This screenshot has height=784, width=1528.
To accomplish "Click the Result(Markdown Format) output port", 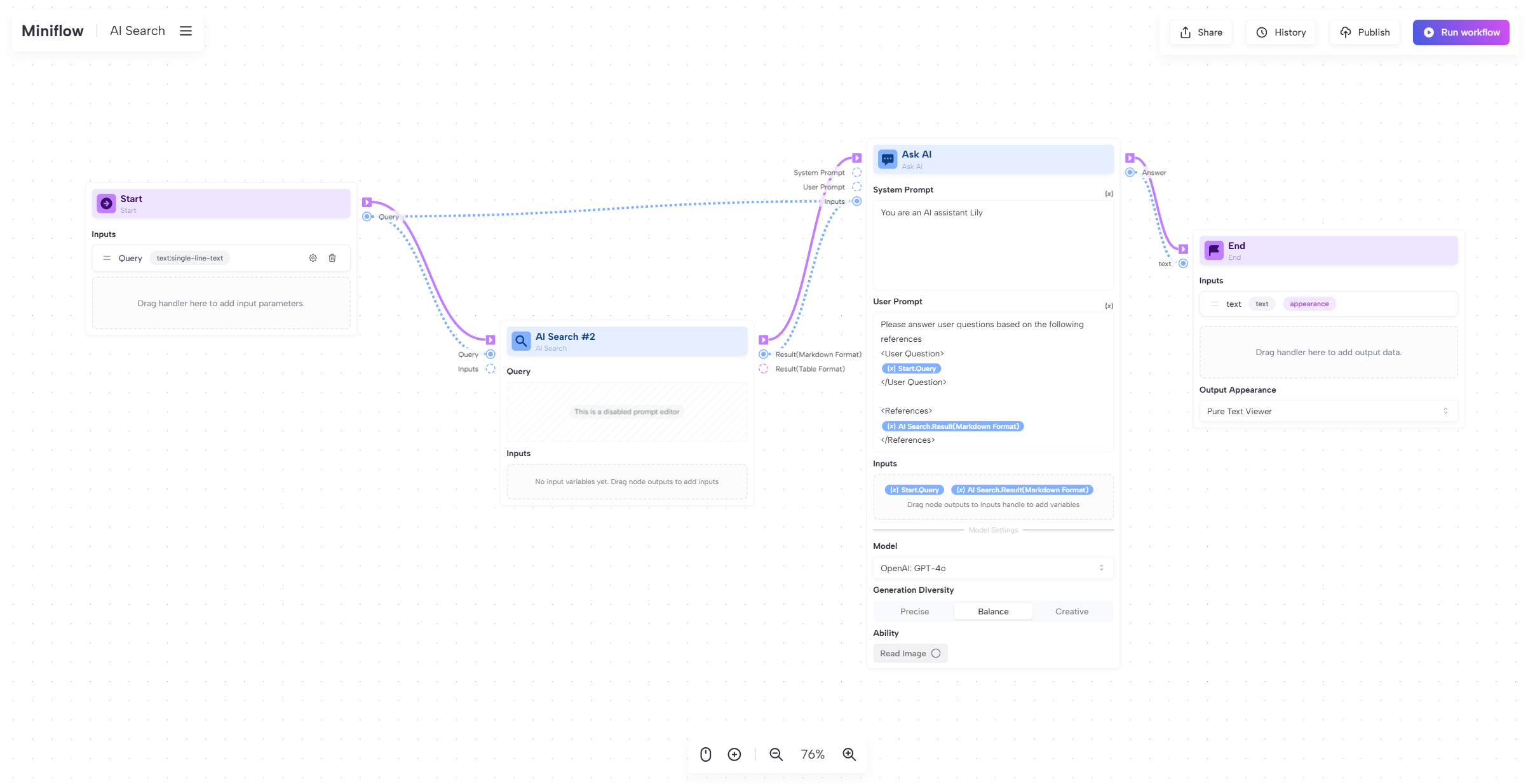I will tap(764, 355).
